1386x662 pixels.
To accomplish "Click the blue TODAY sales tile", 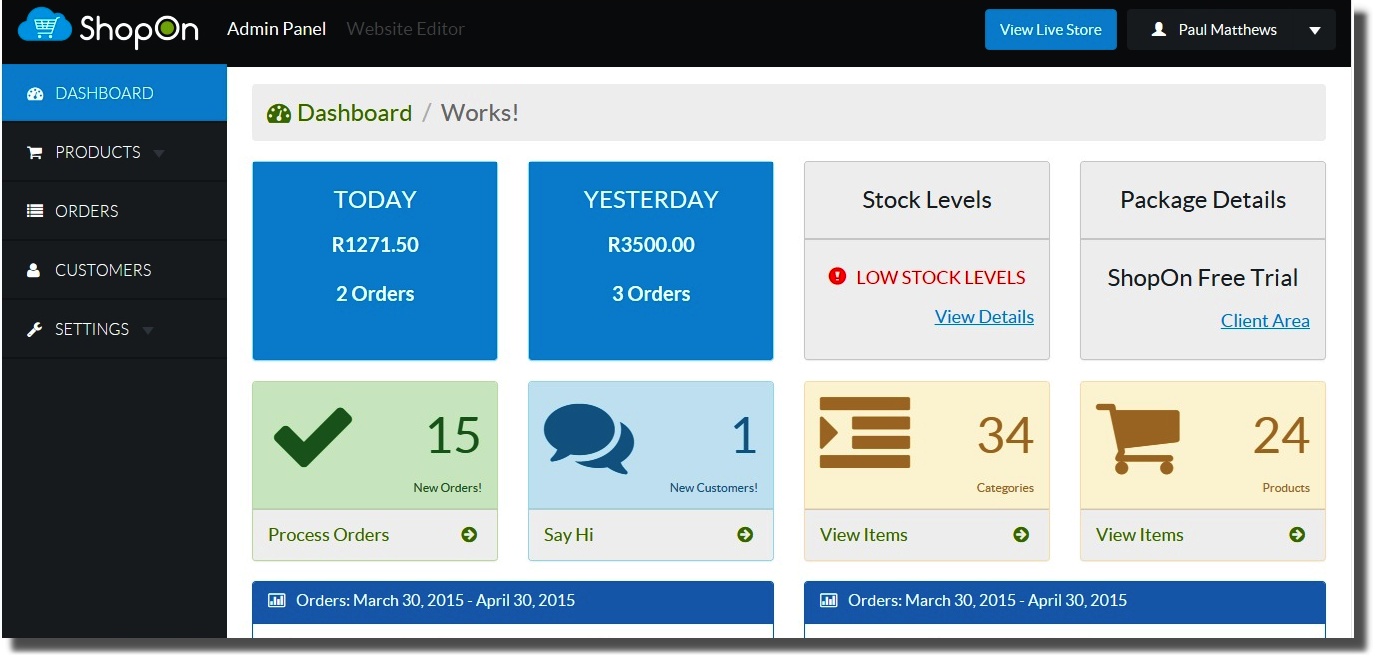I will coord(375,260).
